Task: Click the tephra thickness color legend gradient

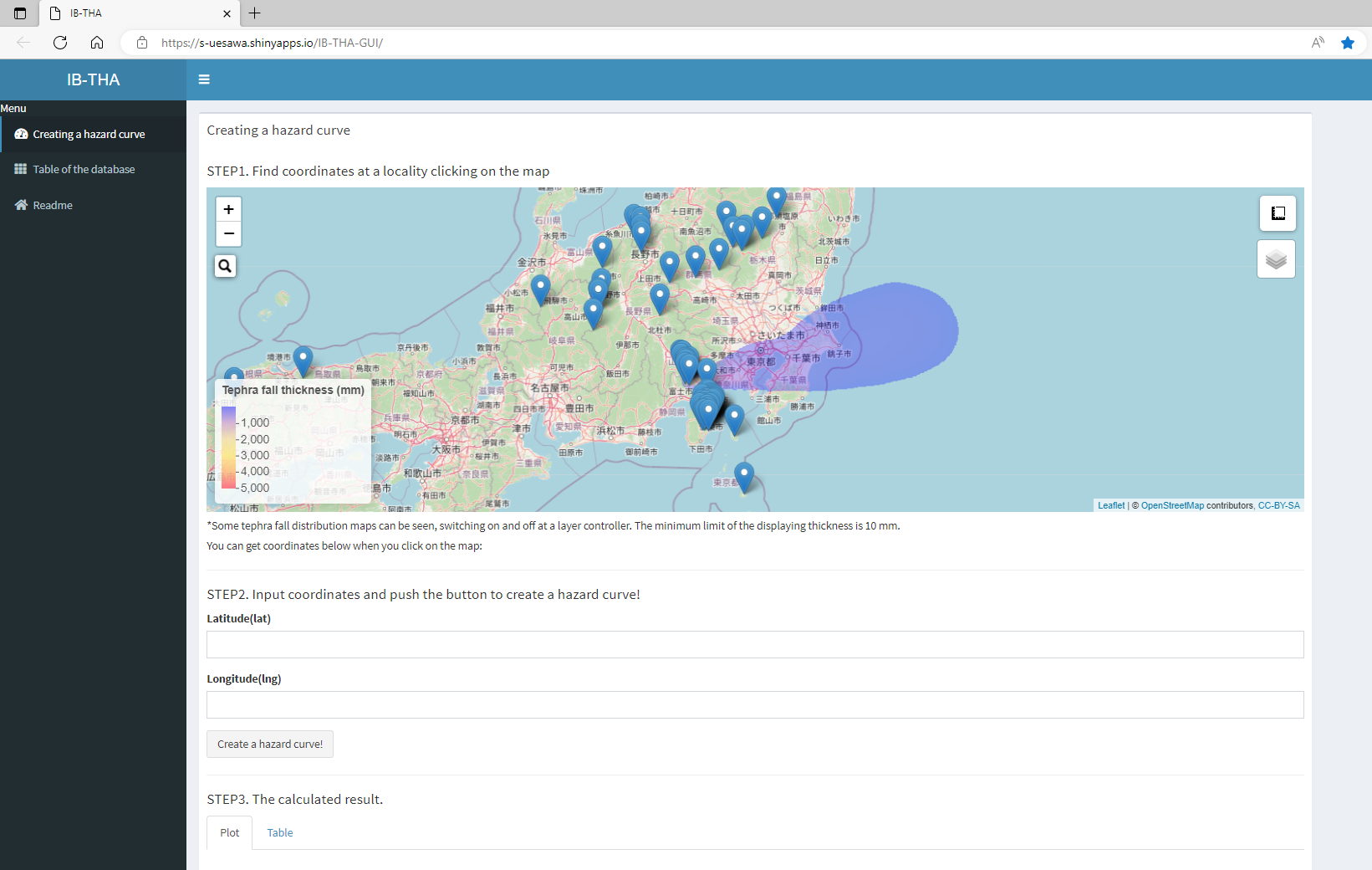Action: [x=230, y=448]
